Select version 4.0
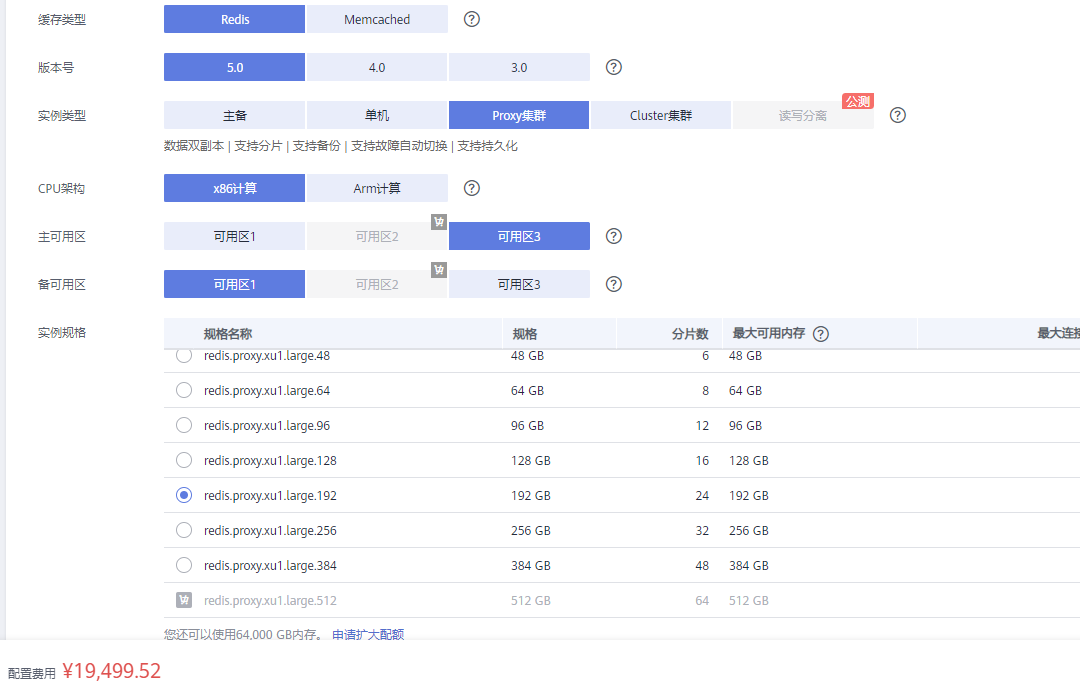1080x687 pixels. tap(377, 68)
